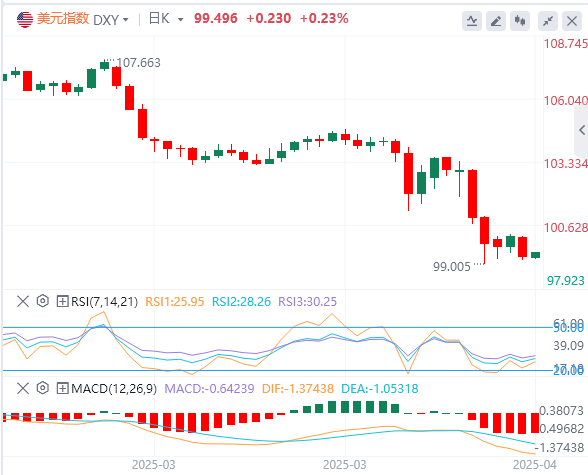Image resolution: width=588 pixels, height=475 pixels.
Task: Expand MACD panel with plus box
Action: pyautogui.click(x=62, y=388)
